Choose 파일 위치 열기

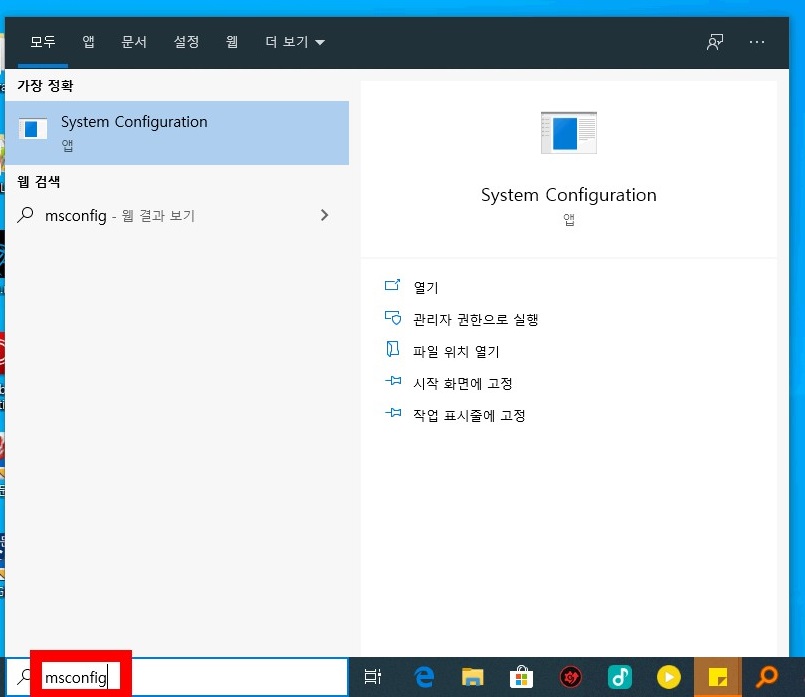456,351
